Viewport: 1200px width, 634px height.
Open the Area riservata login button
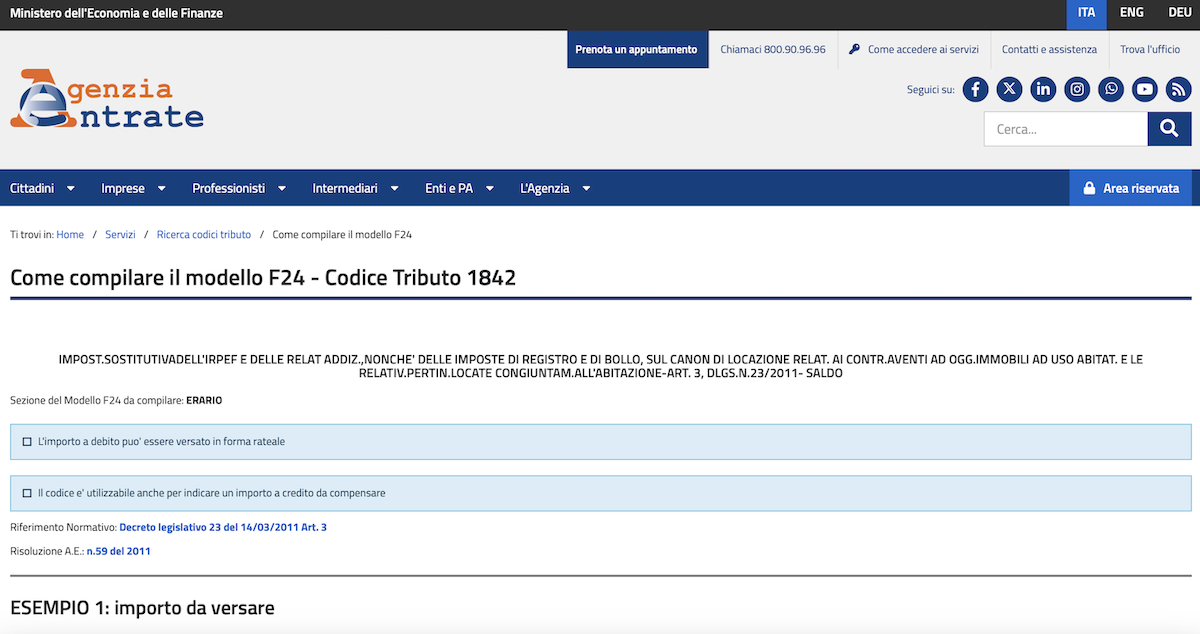[1130, 188]
